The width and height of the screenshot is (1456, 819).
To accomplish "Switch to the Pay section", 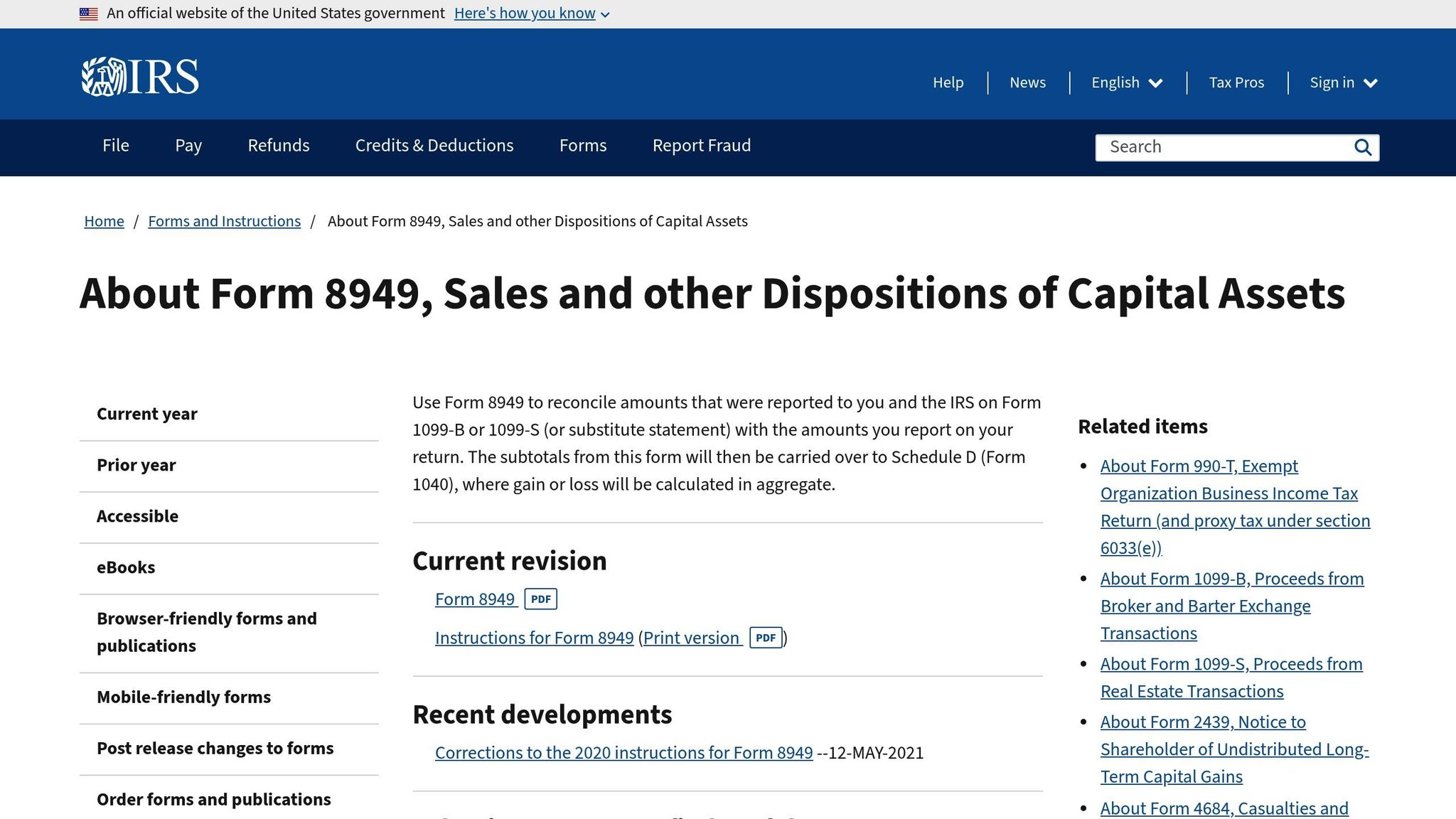I will [x=188, y=146].
